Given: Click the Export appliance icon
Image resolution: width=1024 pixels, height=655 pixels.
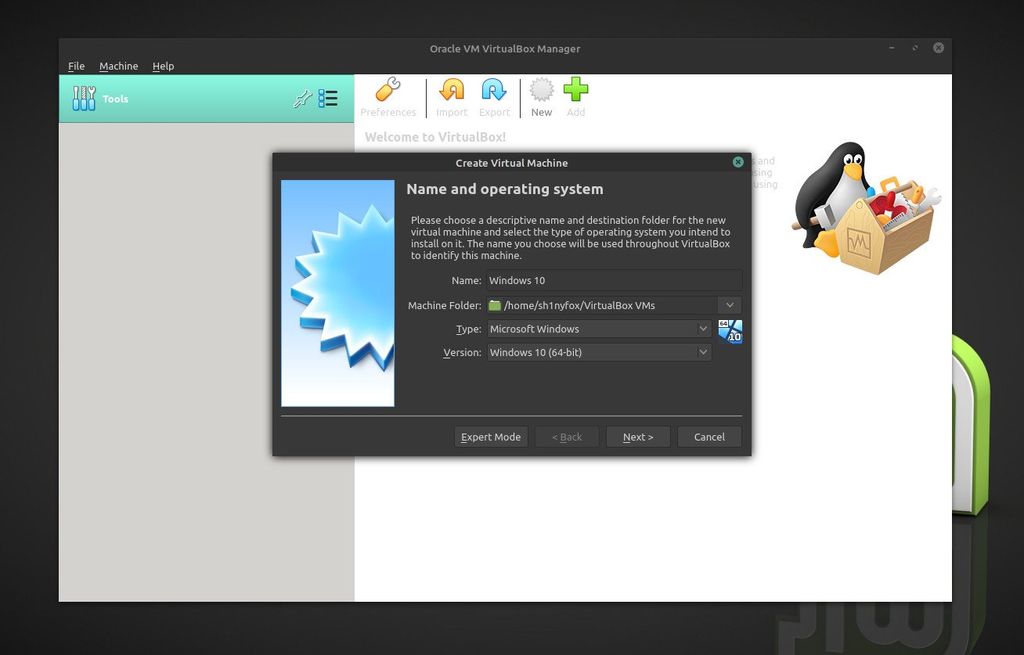Looking at the screenshot, I should [x=494, y=90].
